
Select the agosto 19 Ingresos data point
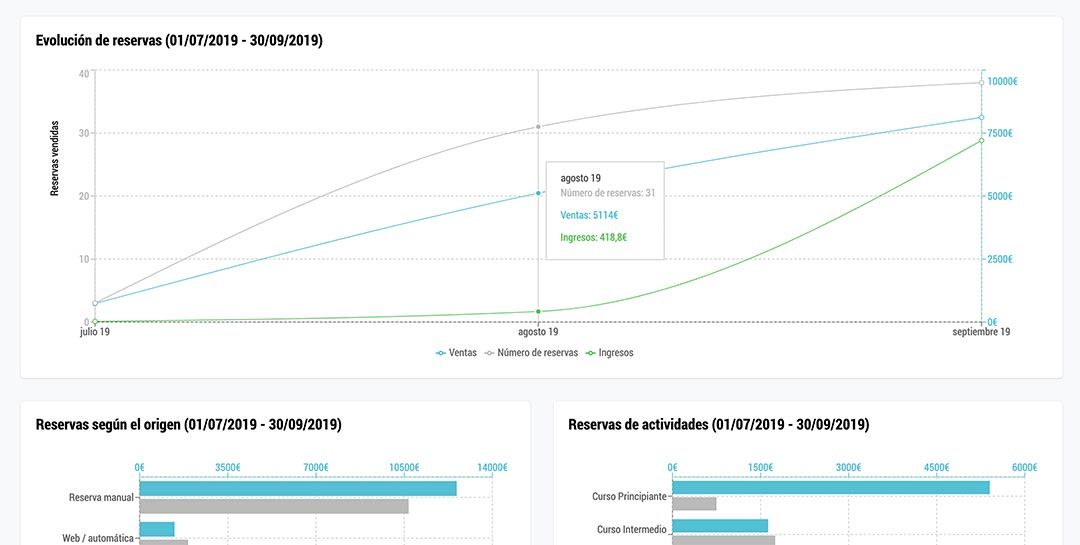pos(538,311)
